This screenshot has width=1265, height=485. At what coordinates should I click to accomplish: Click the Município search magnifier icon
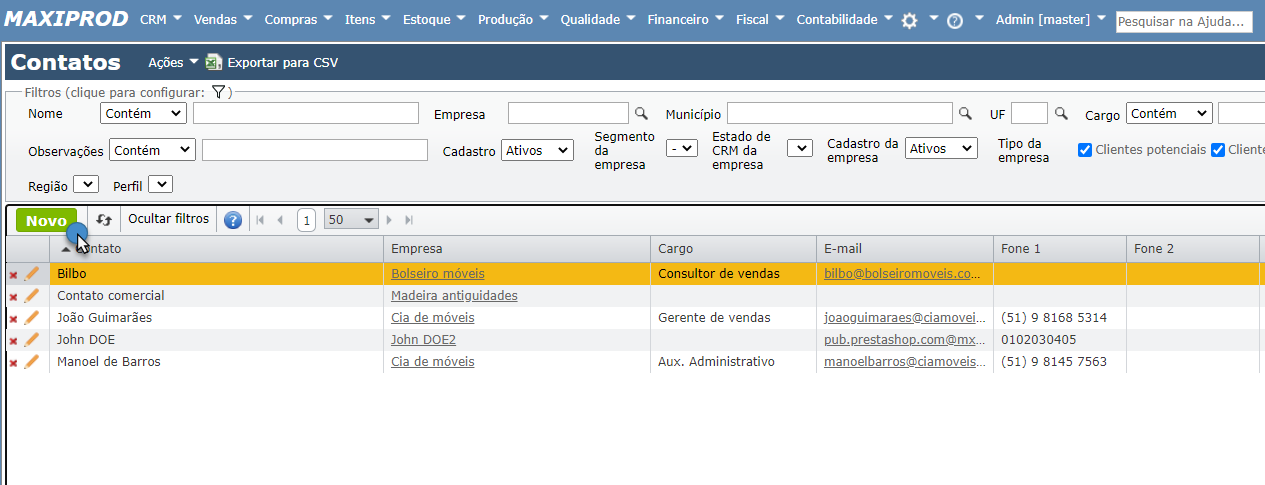point(966,113)
